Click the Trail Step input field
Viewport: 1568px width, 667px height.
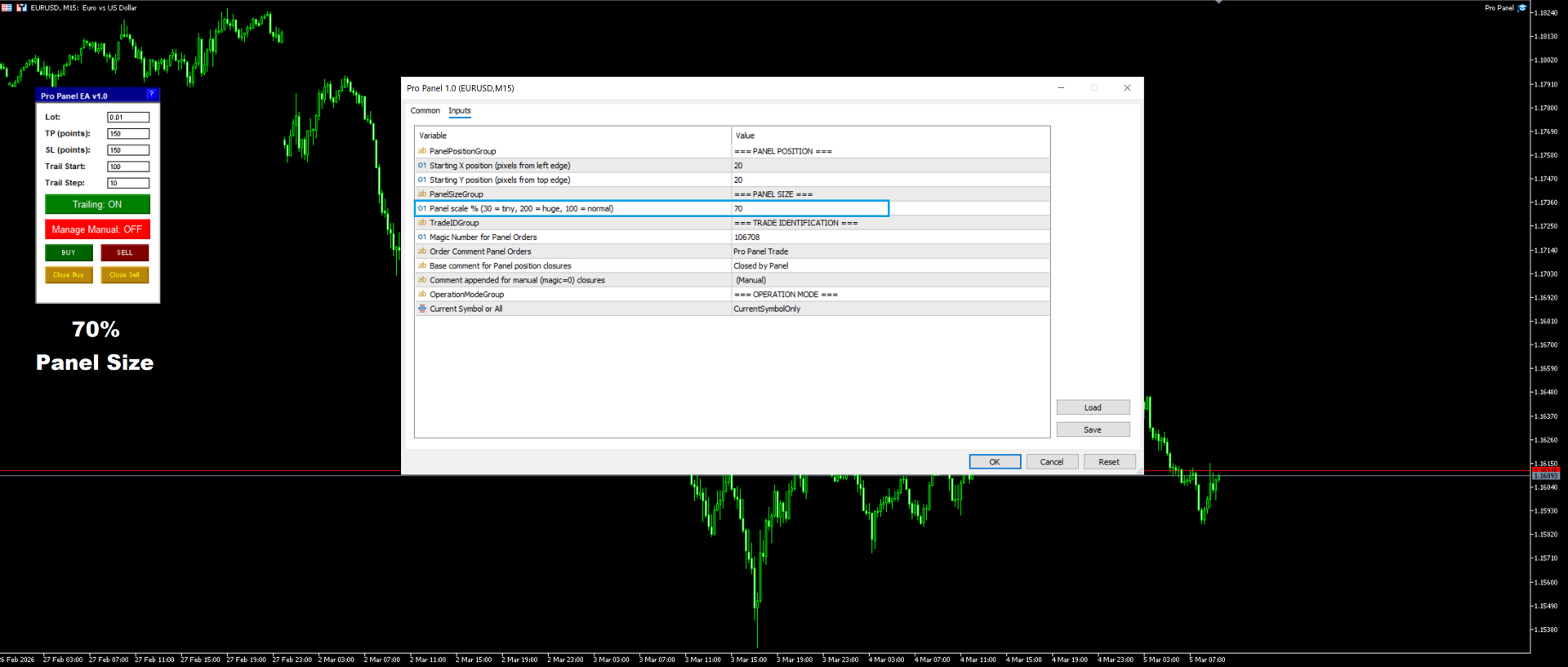click(128, 183)
